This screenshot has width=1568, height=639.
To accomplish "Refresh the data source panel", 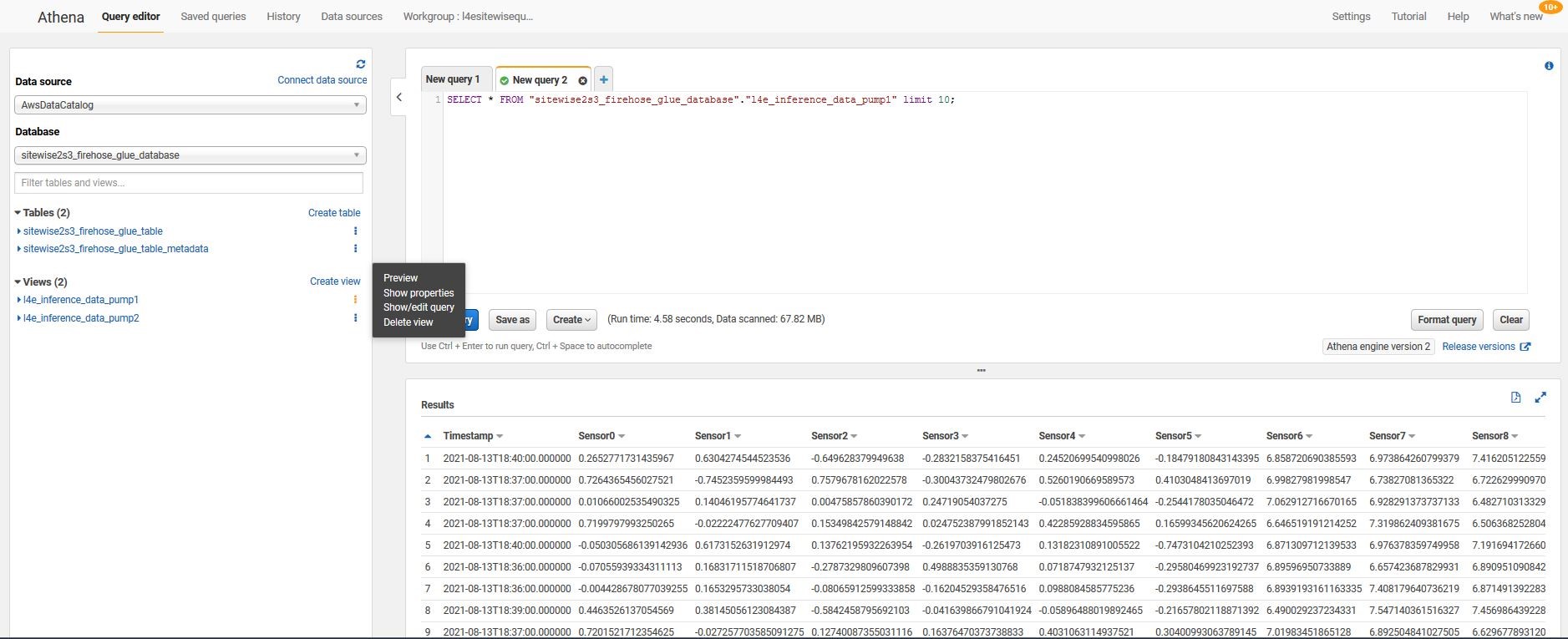I will [361, 64].
